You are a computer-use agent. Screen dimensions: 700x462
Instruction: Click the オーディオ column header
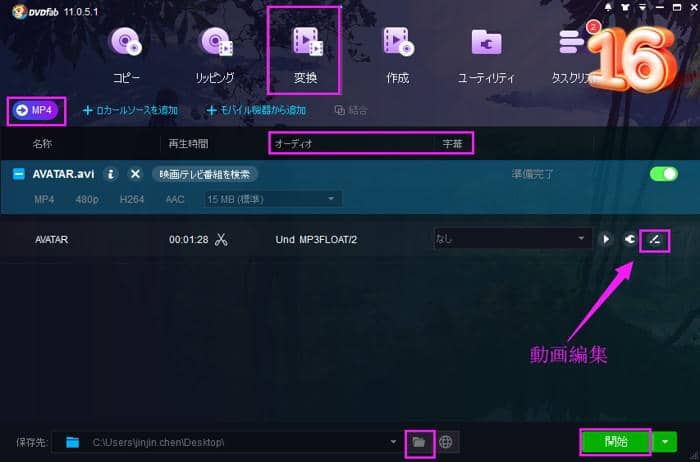pyautogui.click(x=293, y=144)
